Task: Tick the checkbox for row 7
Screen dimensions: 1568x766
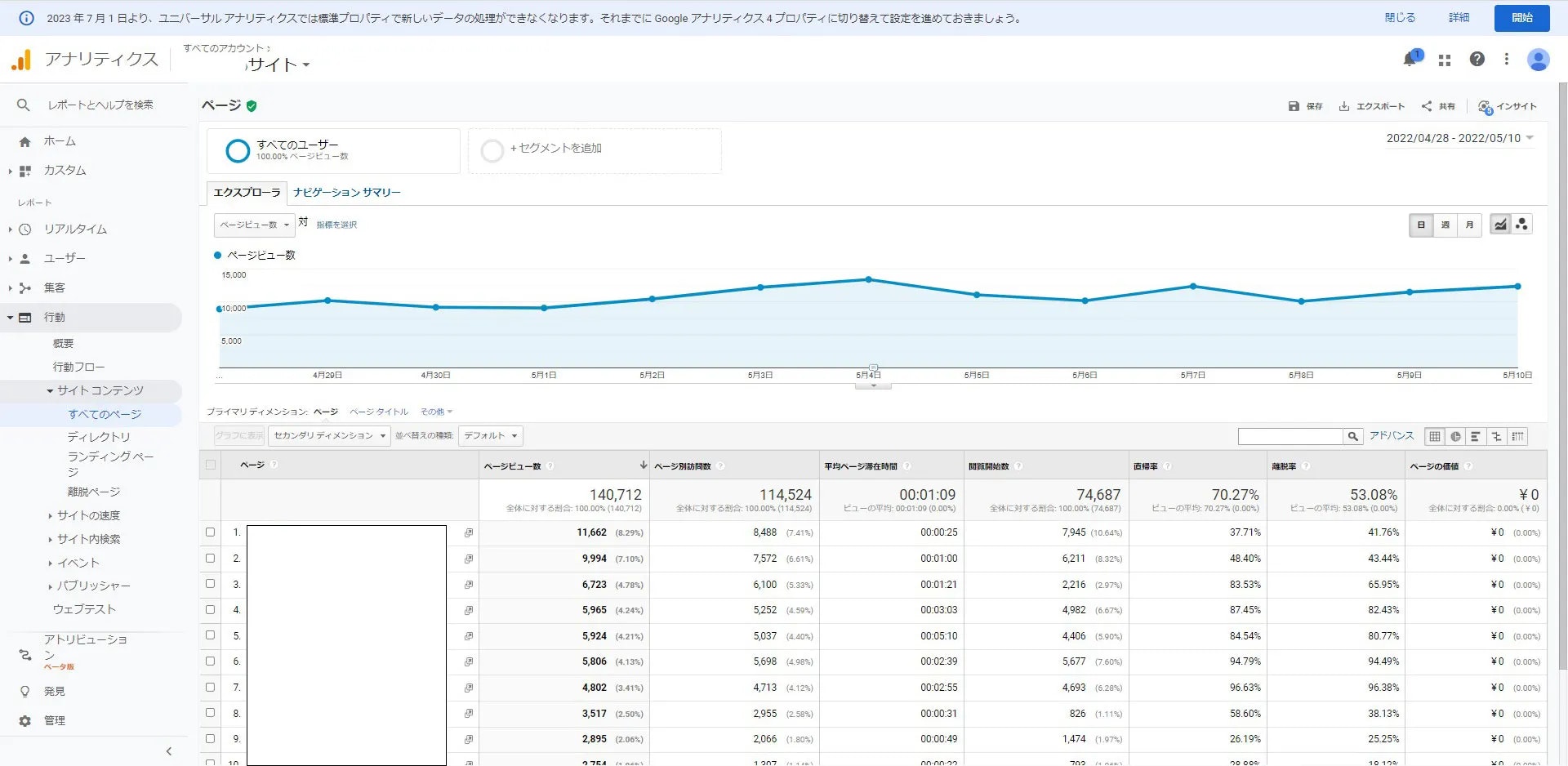Action: (x=211, y=688)
